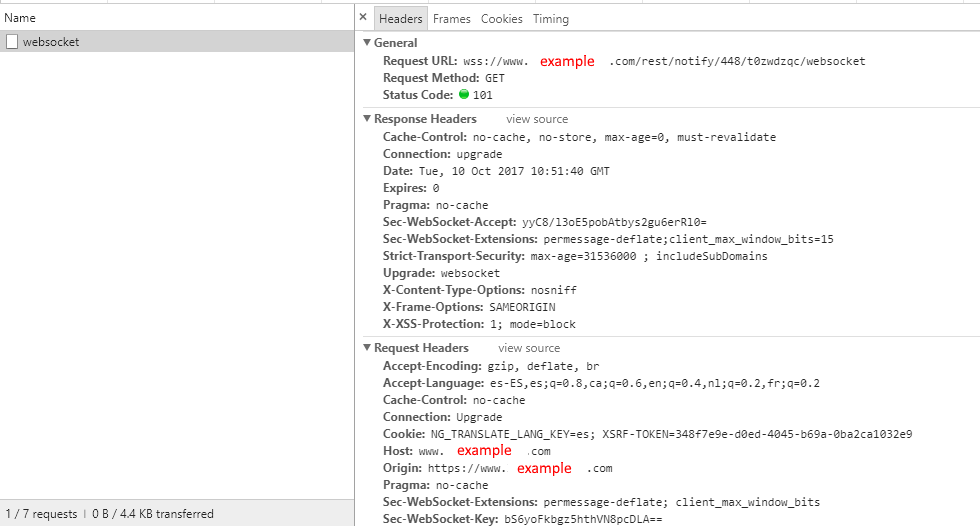980x526 pixels.
Task: Click the green status code indicator
Action: [x=464, y=95]
